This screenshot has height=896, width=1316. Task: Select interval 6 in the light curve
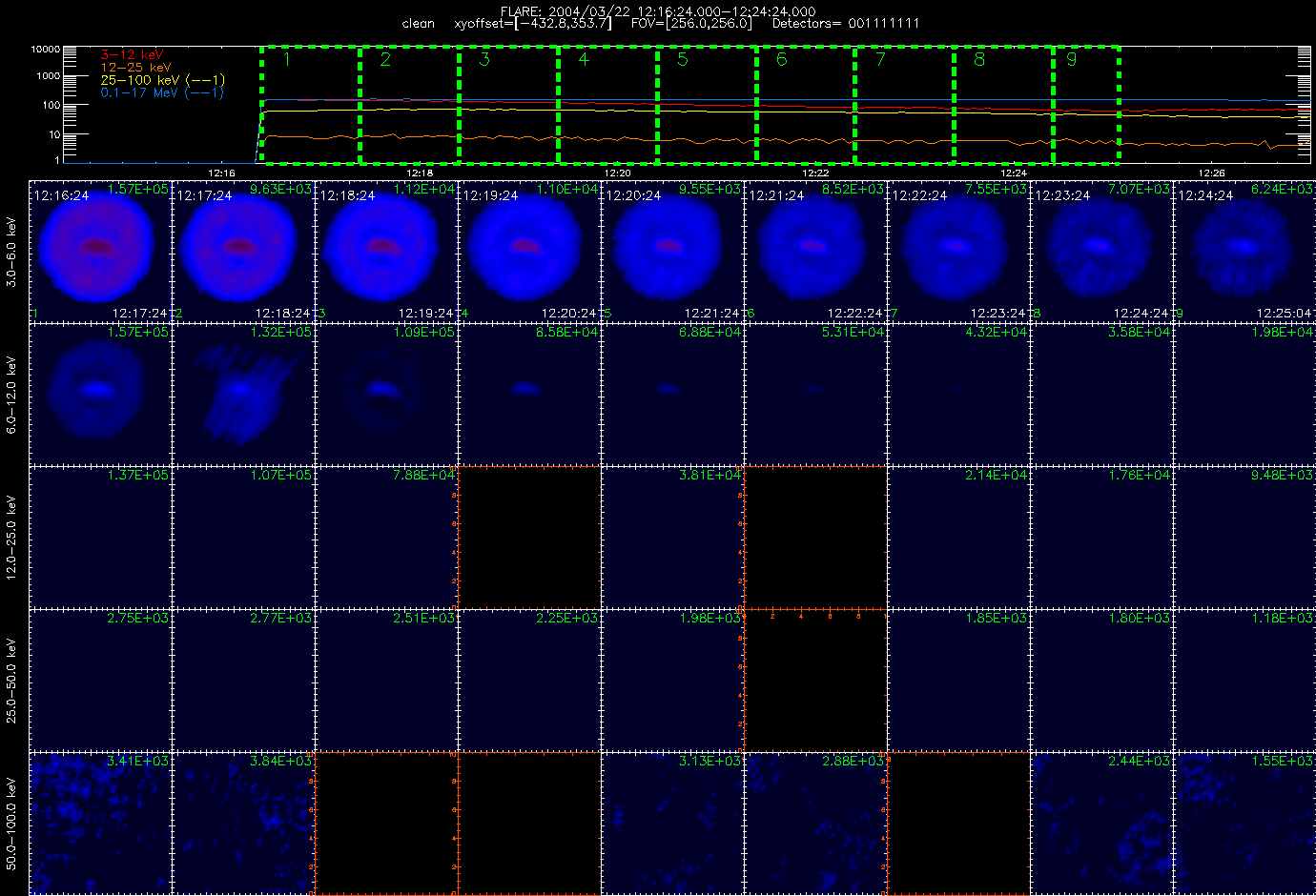tap(805, 104)
